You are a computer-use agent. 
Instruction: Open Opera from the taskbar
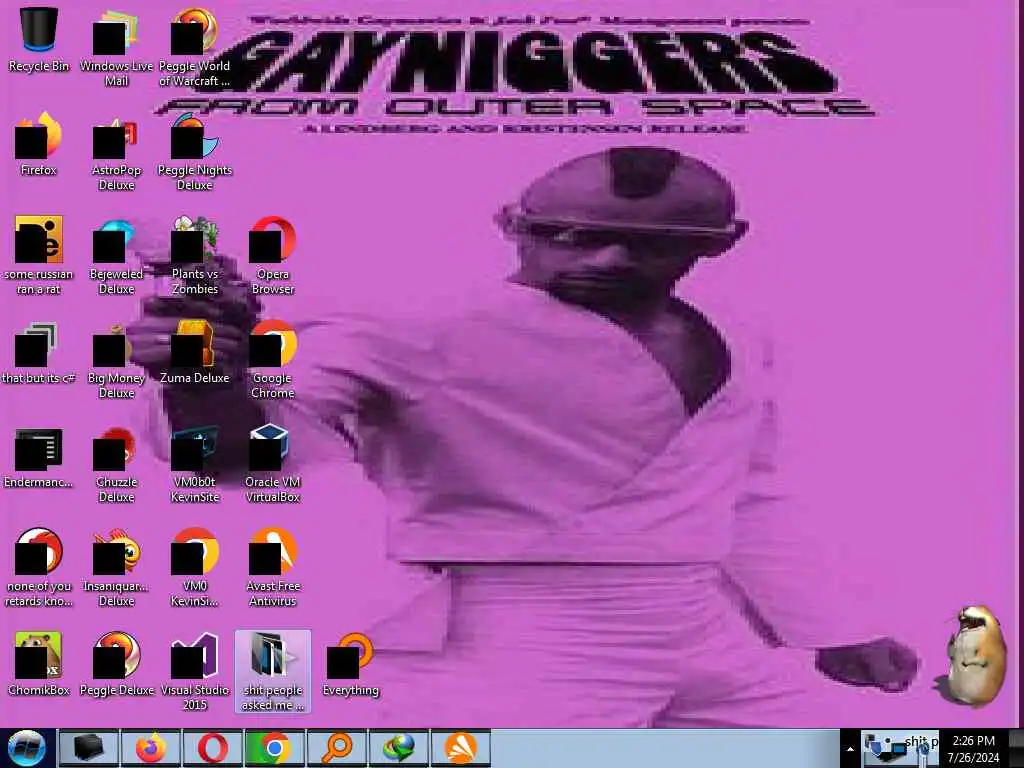tap(213, 748)
